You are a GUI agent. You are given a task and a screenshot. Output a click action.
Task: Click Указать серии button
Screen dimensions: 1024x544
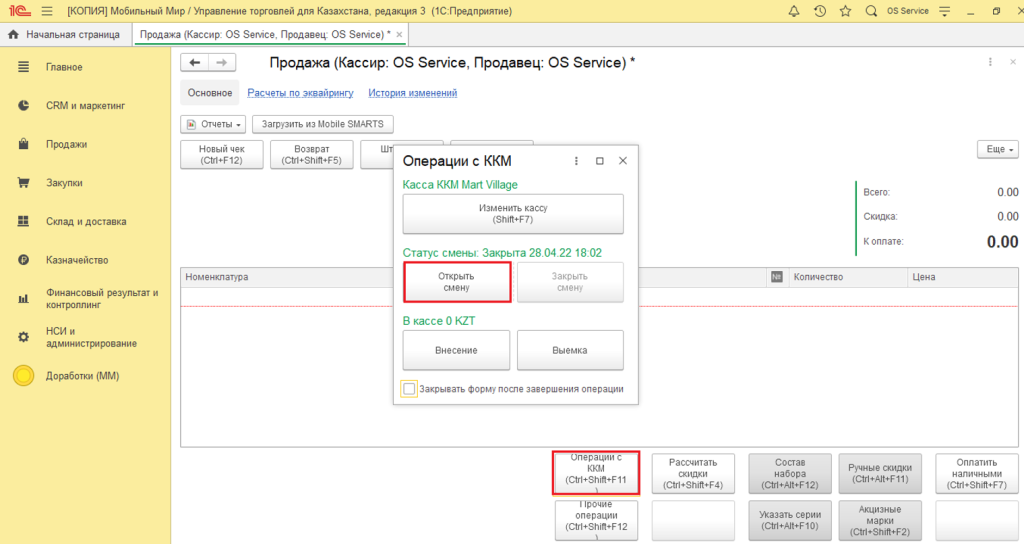coord(790,520)
